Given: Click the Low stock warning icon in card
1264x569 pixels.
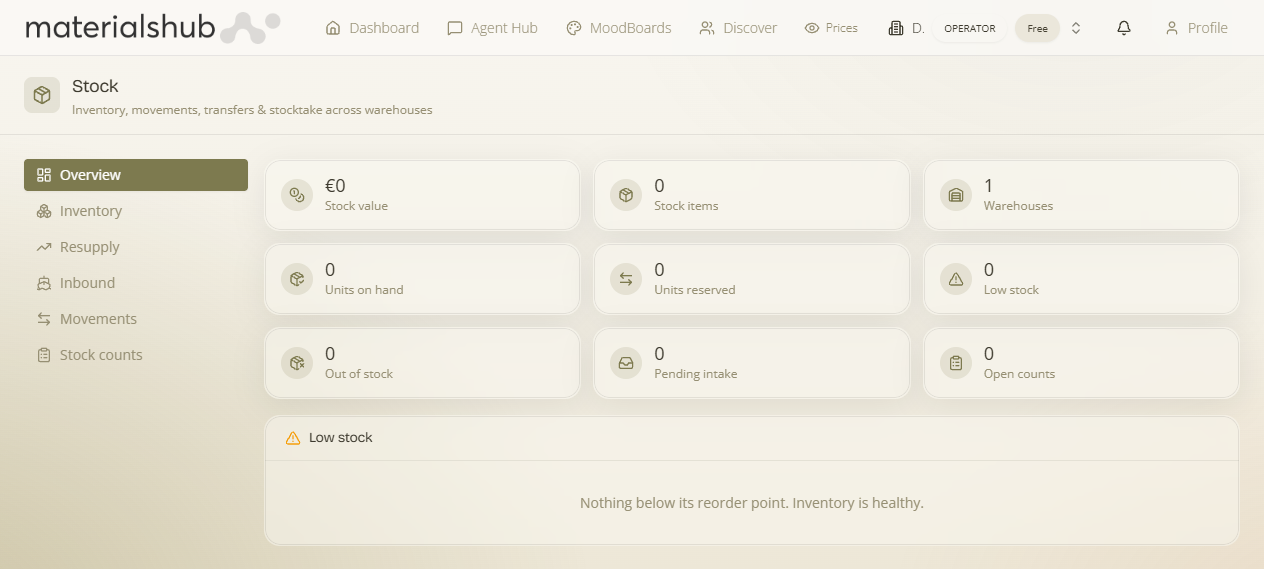Looking at the screenshot, I should pyautogui.click(x=956, y=279).
